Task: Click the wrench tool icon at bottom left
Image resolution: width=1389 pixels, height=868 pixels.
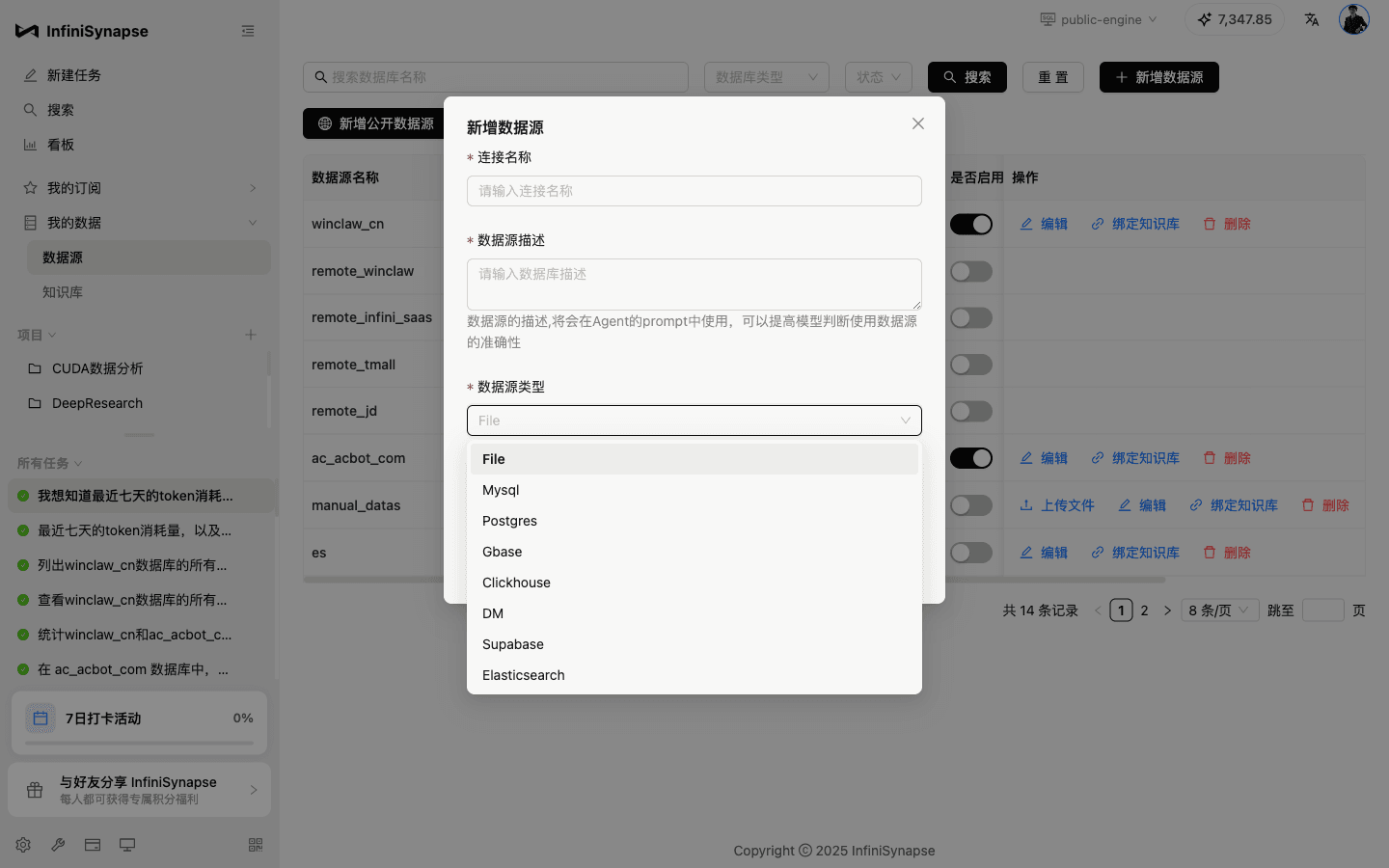Action: pyautogui.click(x=57, y=844)
